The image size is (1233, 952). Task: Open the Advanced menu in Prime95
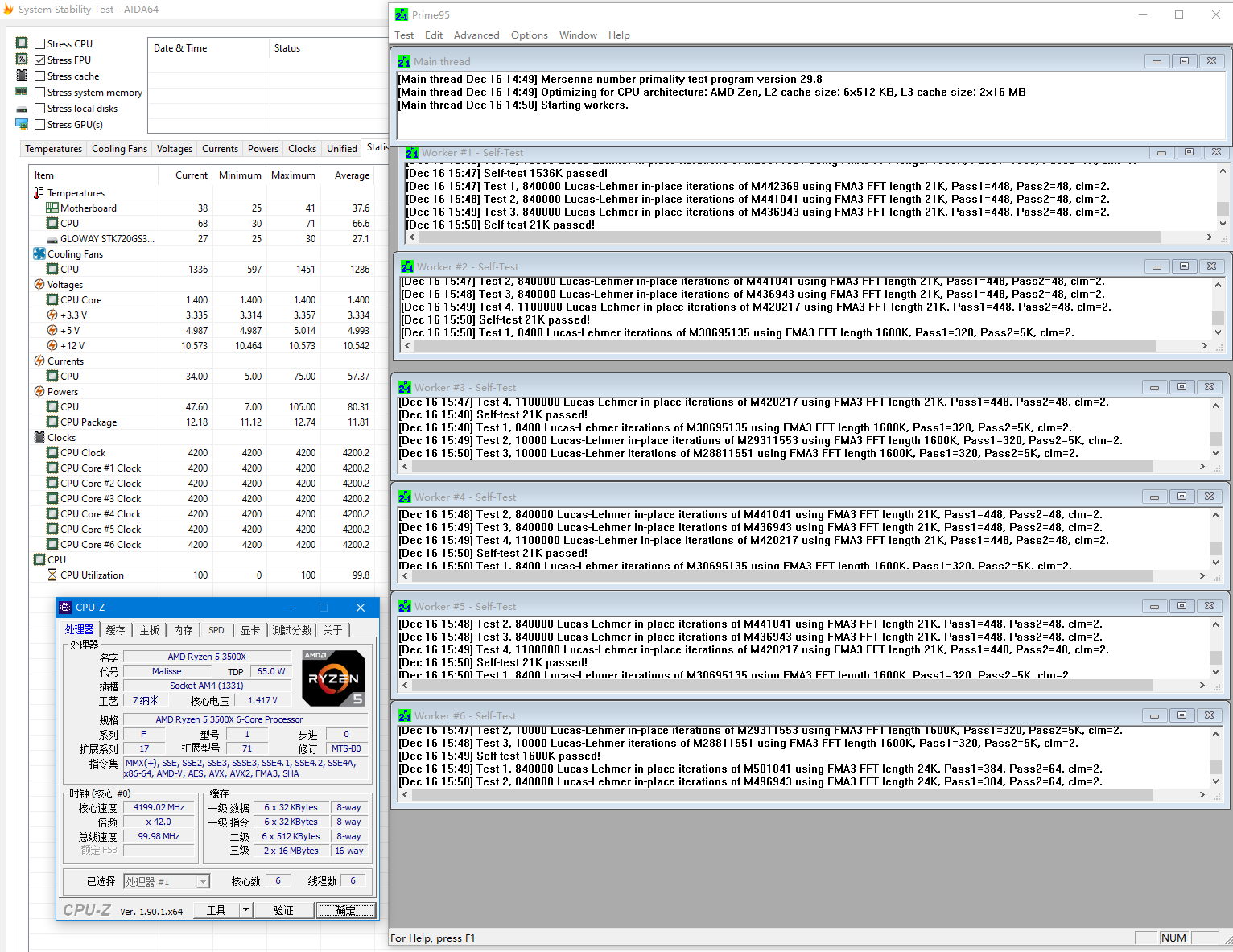coord(476,35)
